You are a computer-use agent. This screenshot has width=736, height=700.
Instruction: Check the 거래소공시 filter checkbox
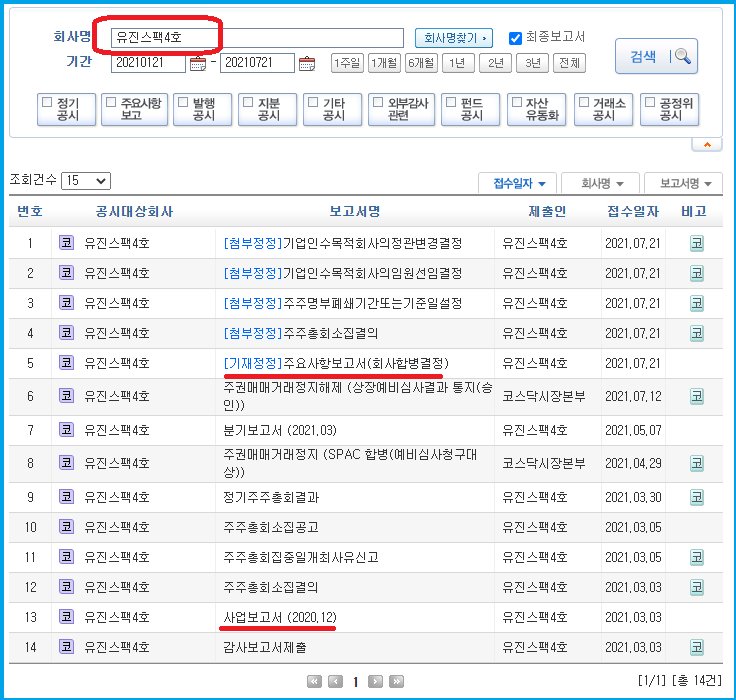(584, 102)
